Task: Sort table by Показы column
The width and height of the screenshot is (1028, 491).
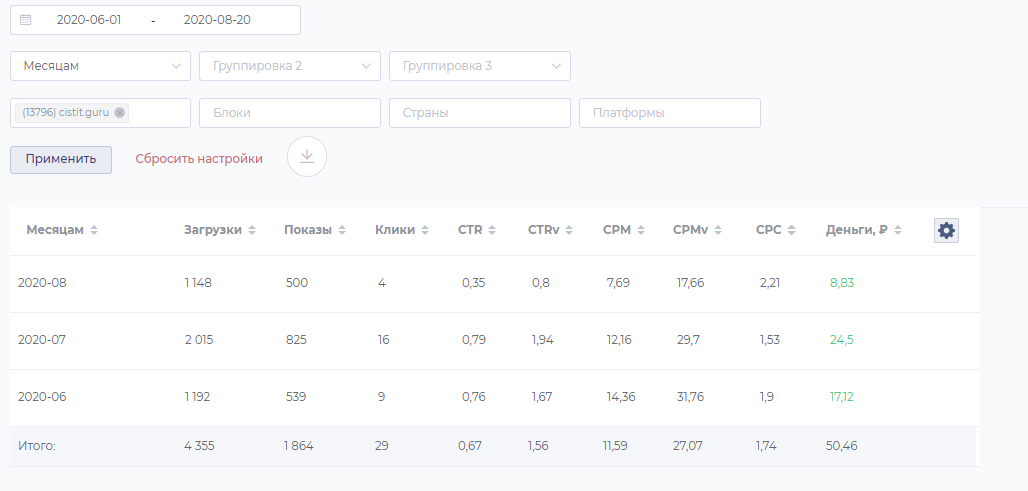Action: pyautogui.click(x=315, y=230)
